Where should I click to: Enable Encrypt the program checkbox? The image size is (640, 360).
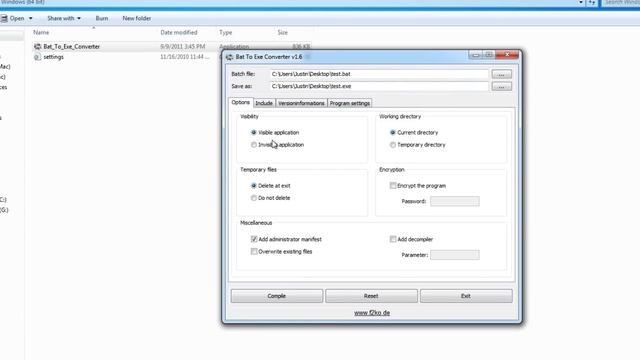pyautogui.click(x=393, y=186)
